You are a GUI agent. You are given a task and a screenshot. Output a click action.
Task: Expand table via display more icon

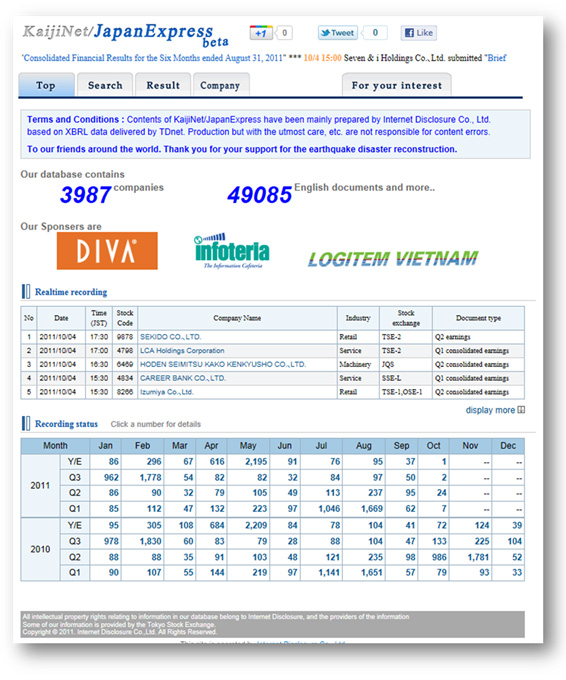[x=521, y=410]
